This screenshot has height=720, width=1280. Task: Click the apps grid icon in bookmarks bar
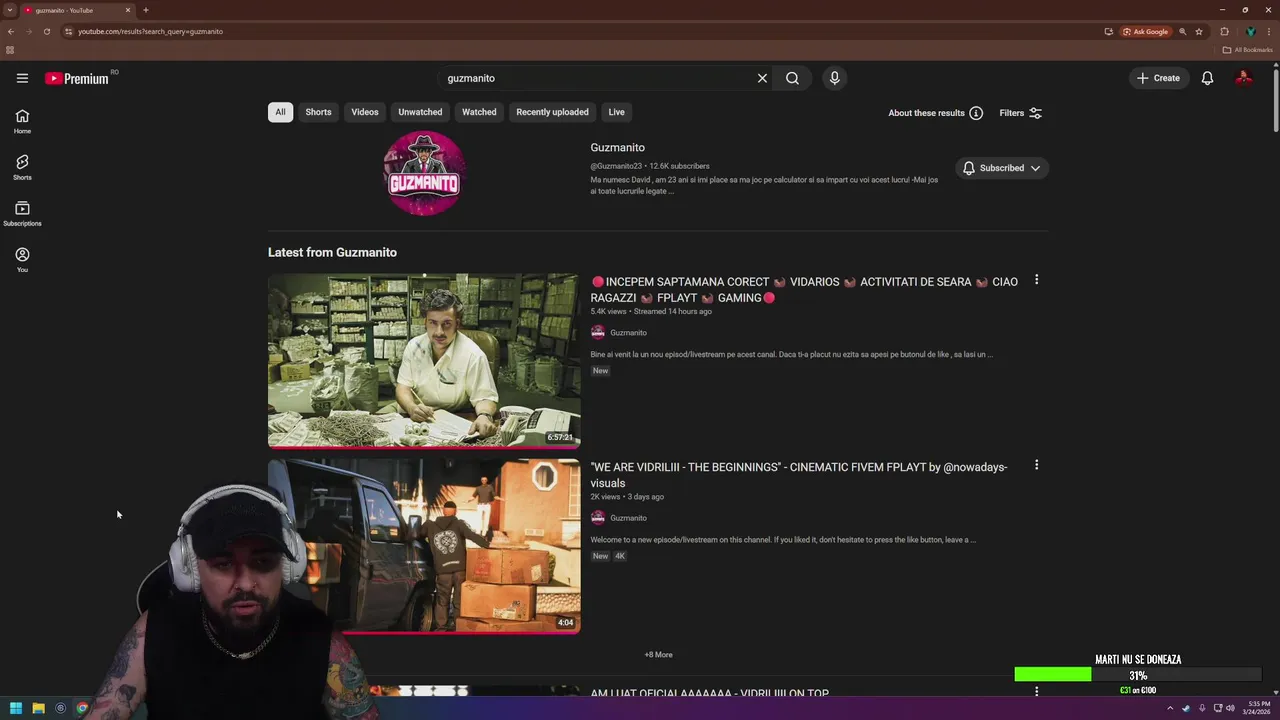pos(10,50)
